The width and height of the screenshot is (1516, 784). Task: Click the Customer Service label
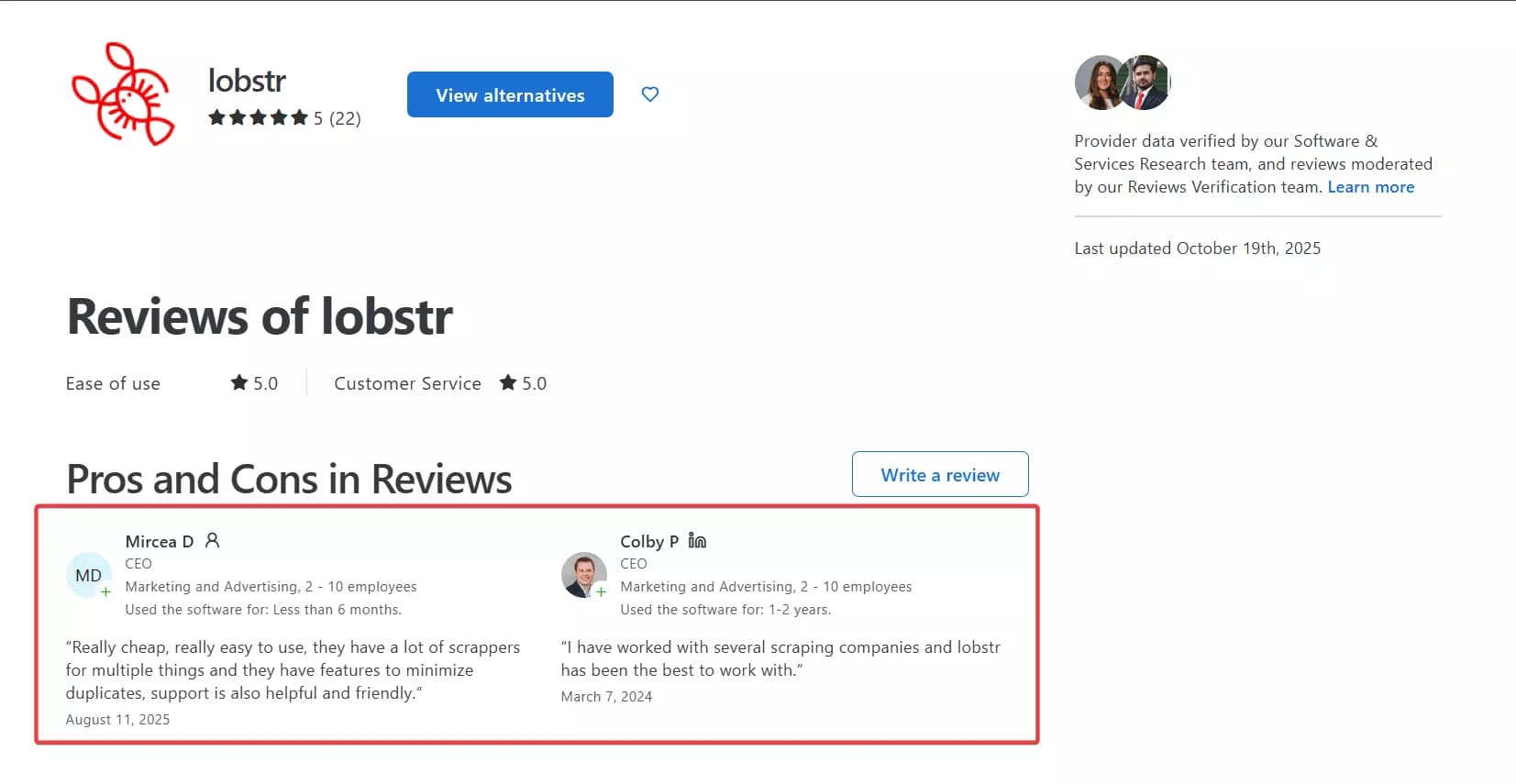coord(407,383)
